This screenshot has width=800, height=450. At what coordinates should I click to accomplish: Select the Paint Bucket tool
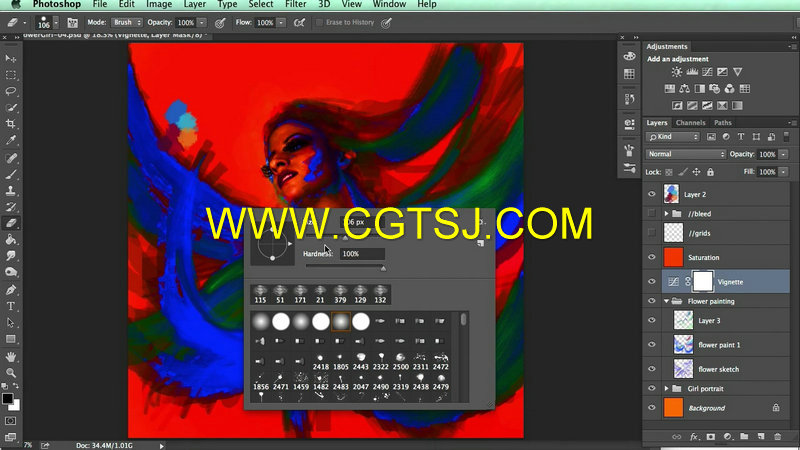(x=11, y=239)
